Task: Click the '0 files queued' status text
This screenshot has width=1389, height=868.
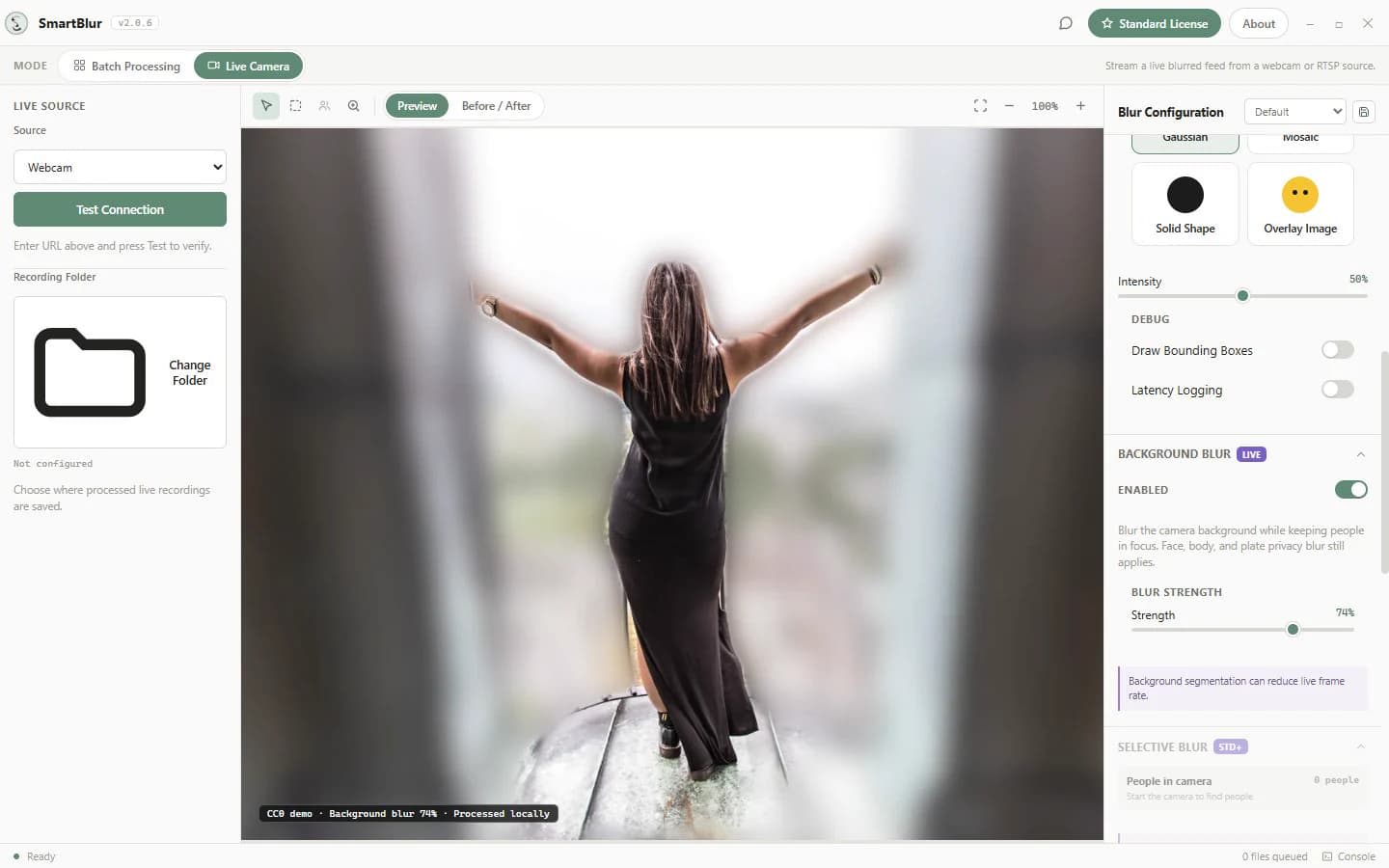Action: click(x=1275, y=856)
